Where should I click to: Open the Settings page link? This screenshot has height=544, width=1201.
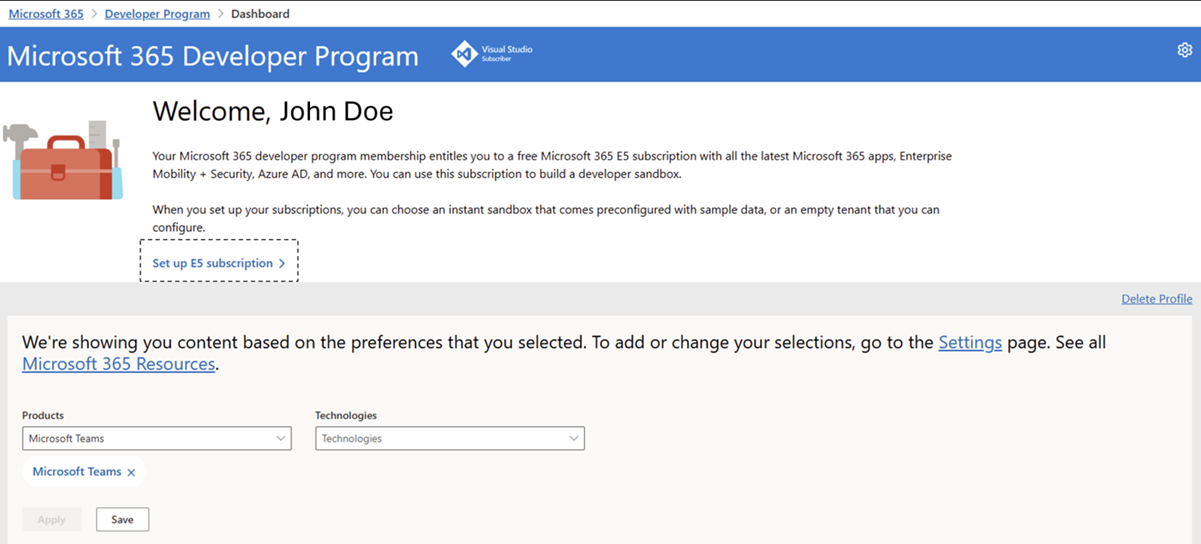969,343
